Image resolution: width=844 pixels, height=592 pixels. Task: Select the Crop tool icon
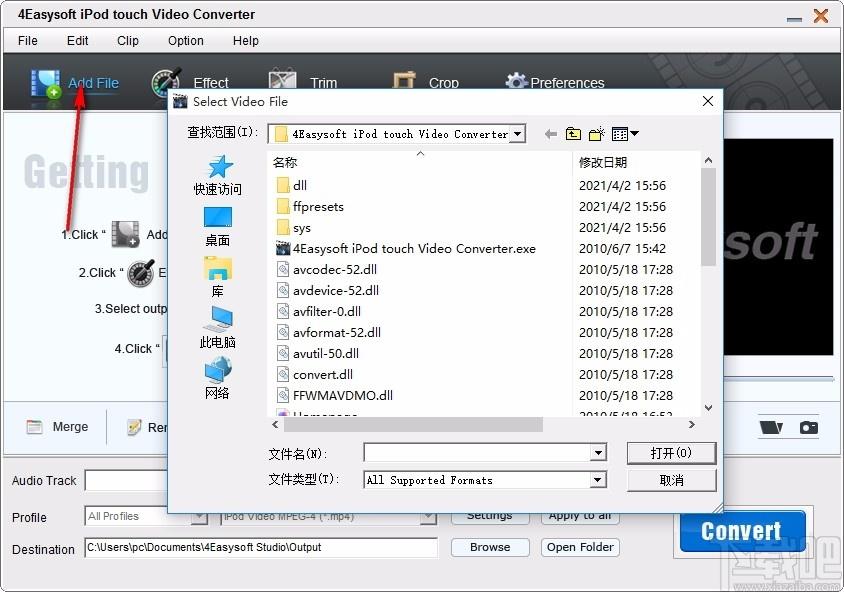coord(404,81)
